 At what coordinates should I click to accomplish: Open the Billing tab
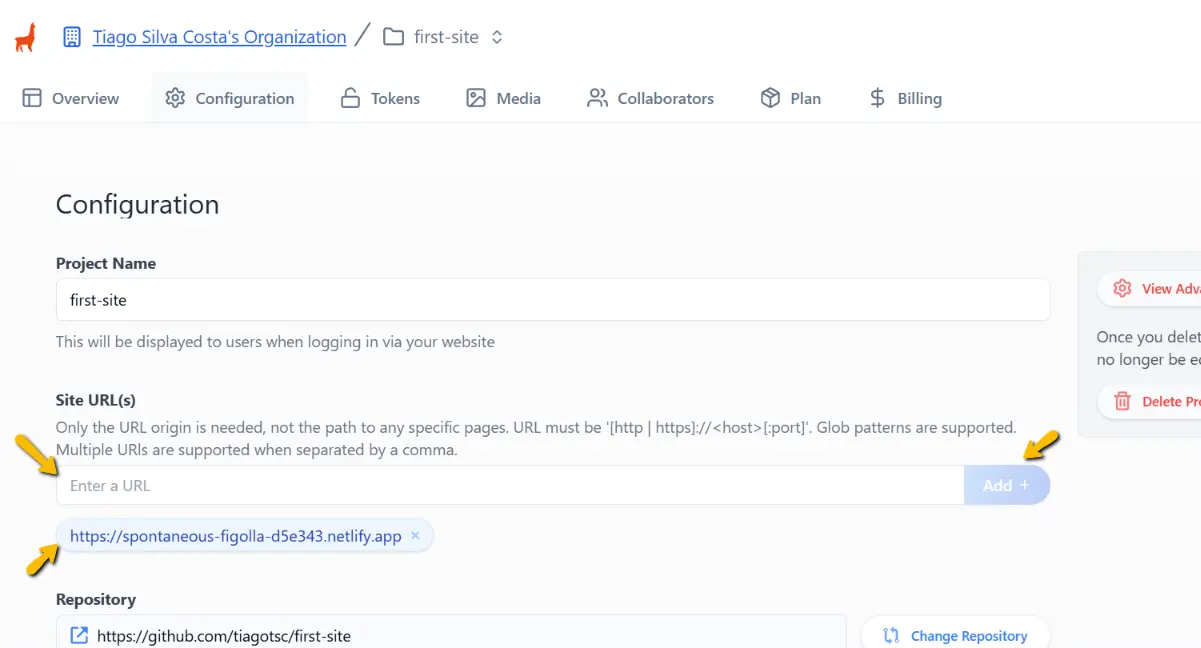(905, 98)
